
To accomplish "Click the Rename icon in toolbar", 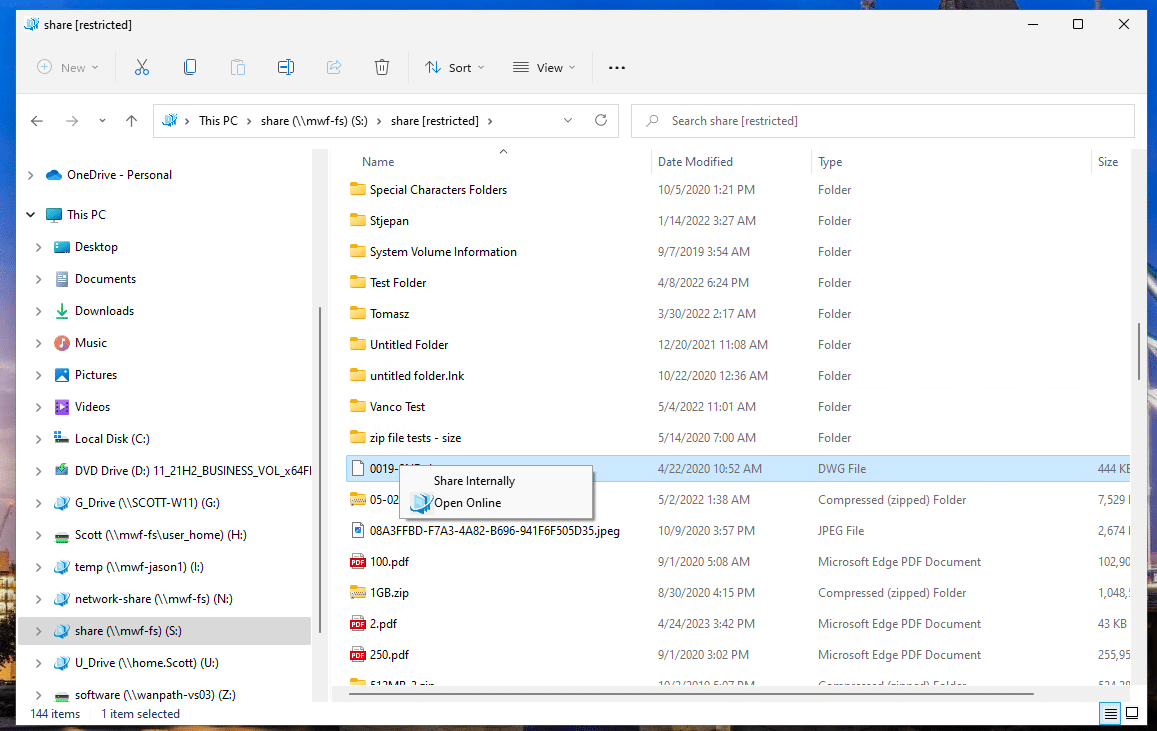I will coord(285,67).
